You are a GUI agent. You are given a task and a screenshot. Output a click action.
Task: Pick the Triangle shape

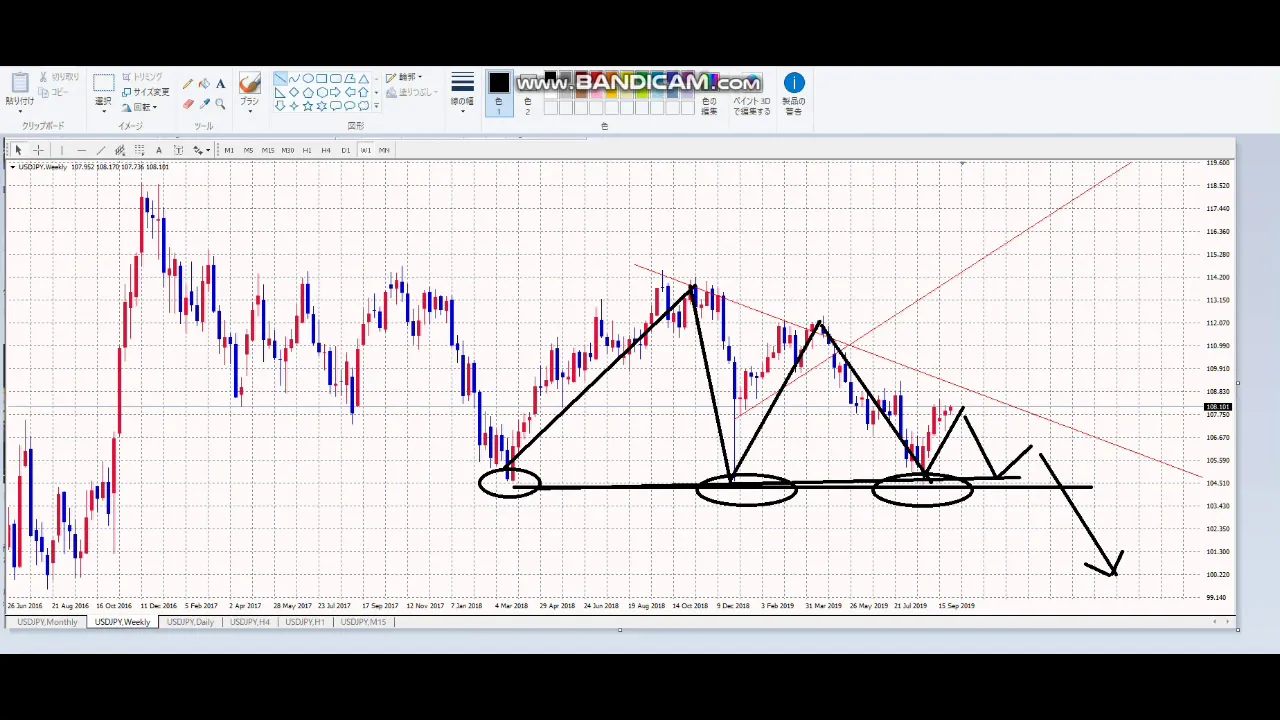(363, 79)
